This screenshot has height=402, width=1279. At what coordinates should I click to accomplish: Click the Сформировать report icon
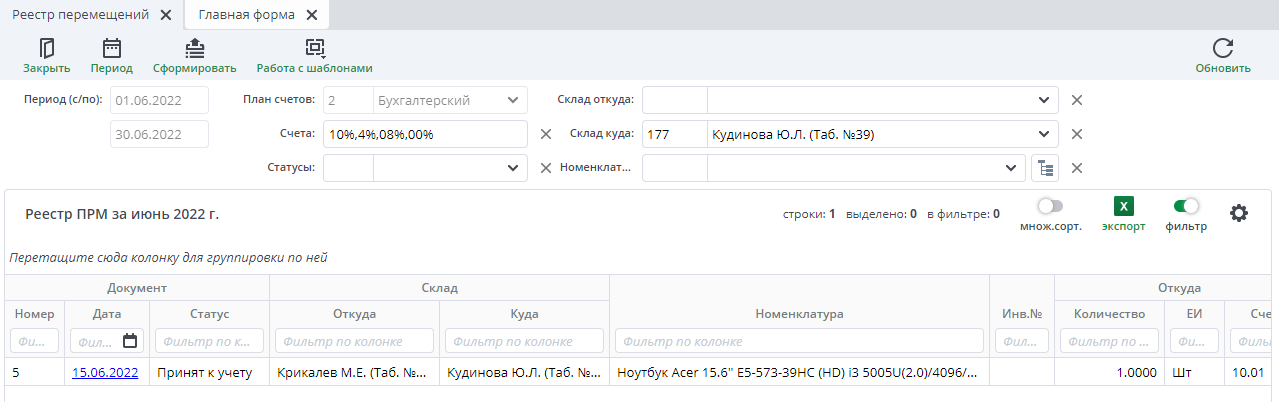194,48
